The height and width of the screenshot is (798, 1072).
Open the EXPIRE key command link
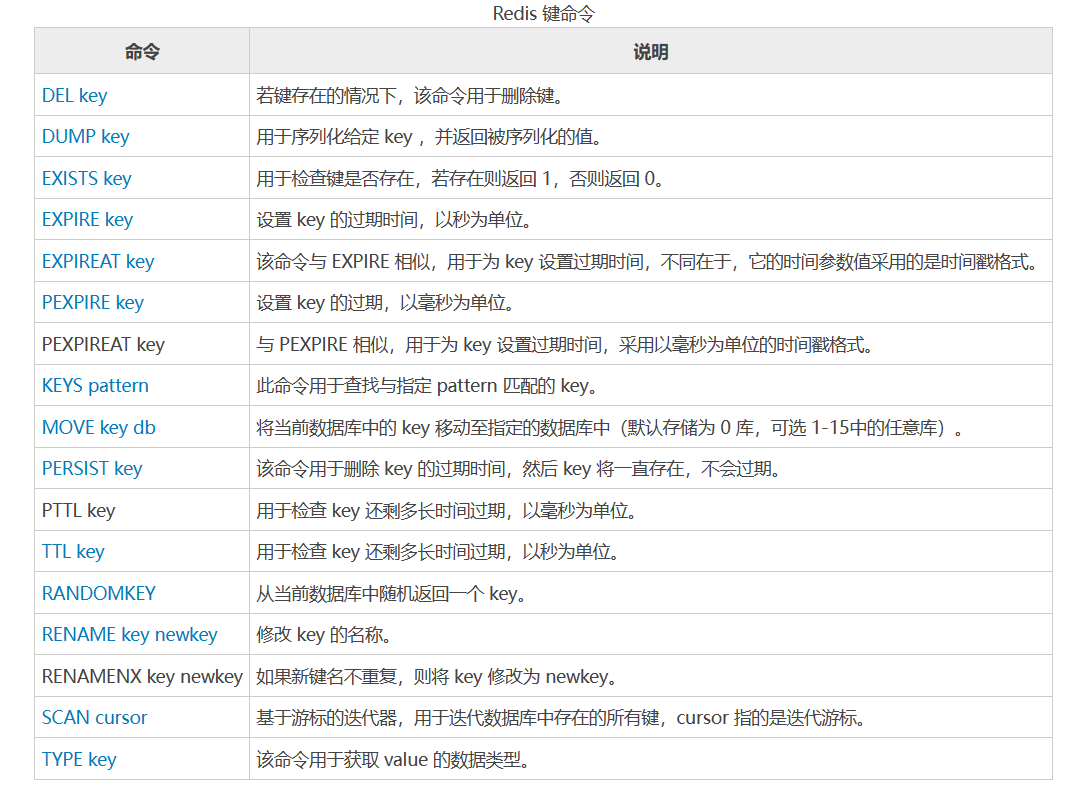pyautogui.click(x=86, y=219)
